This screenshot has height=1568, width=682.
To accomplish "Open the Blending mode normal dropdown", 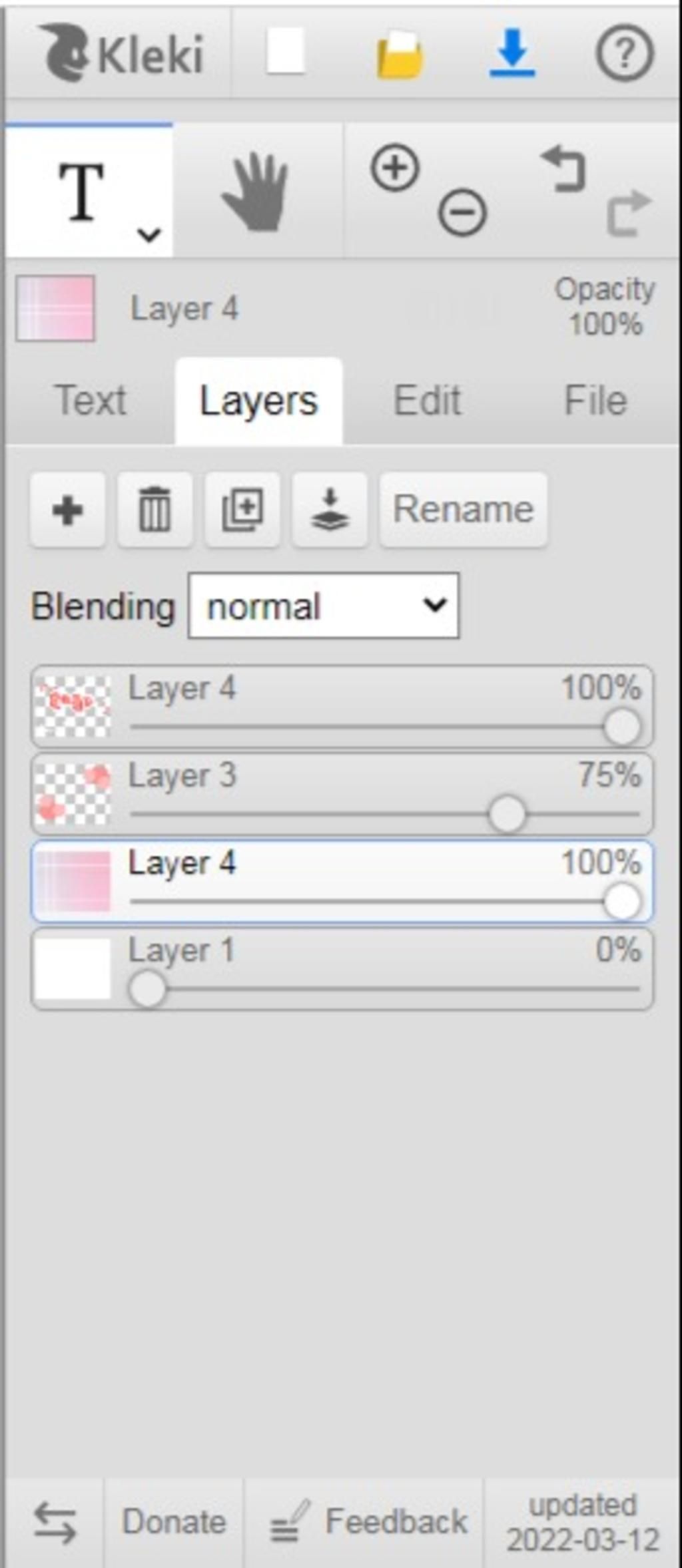I will [324, 606].
